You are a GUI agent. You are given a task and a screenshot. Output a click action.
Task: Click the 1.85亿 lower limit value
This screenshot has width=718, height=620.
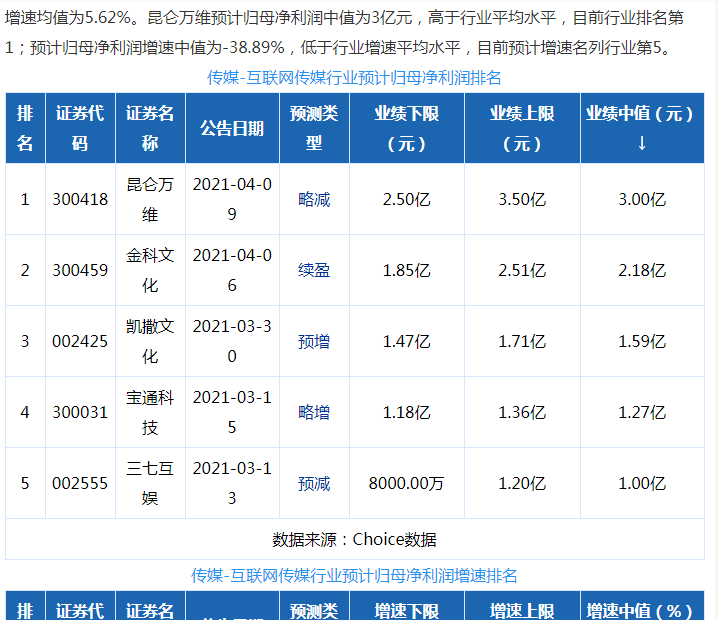pyautogui.click(x=407, y=271)
